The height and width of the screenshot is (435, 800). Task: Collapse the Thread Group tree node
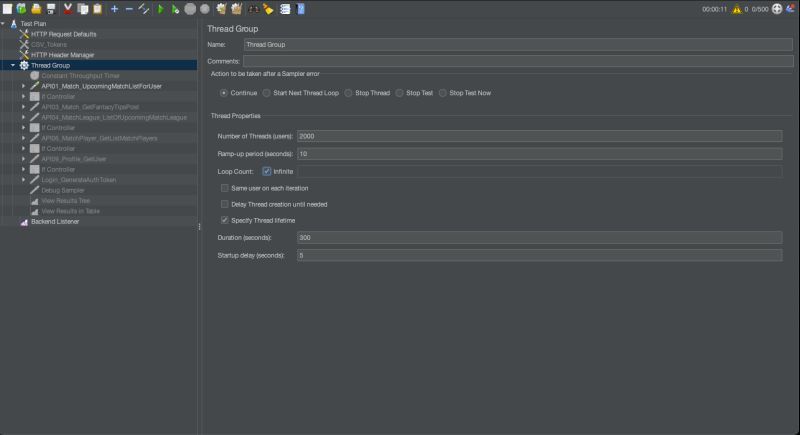[x=13, y=65]
